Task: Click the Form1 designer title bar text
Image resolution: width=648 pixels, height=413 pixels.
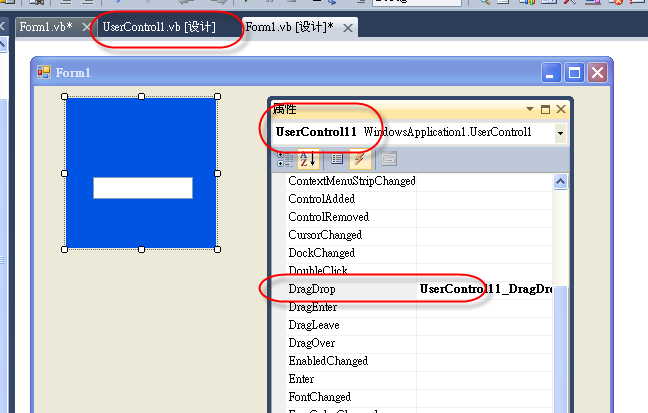Action: pyautogui.click(x=73, y=73)
